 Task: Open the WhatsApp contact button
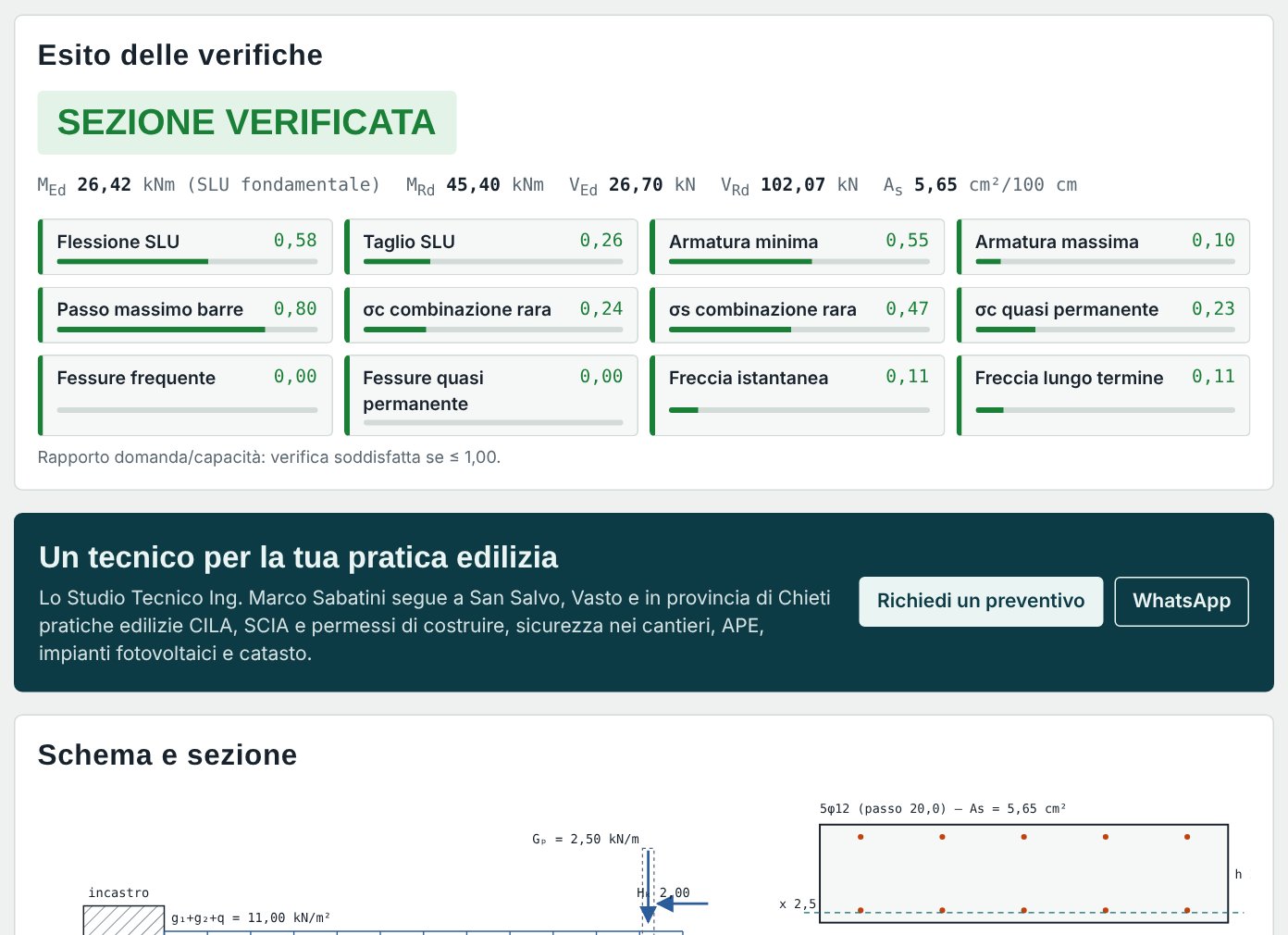(1182, 602)
